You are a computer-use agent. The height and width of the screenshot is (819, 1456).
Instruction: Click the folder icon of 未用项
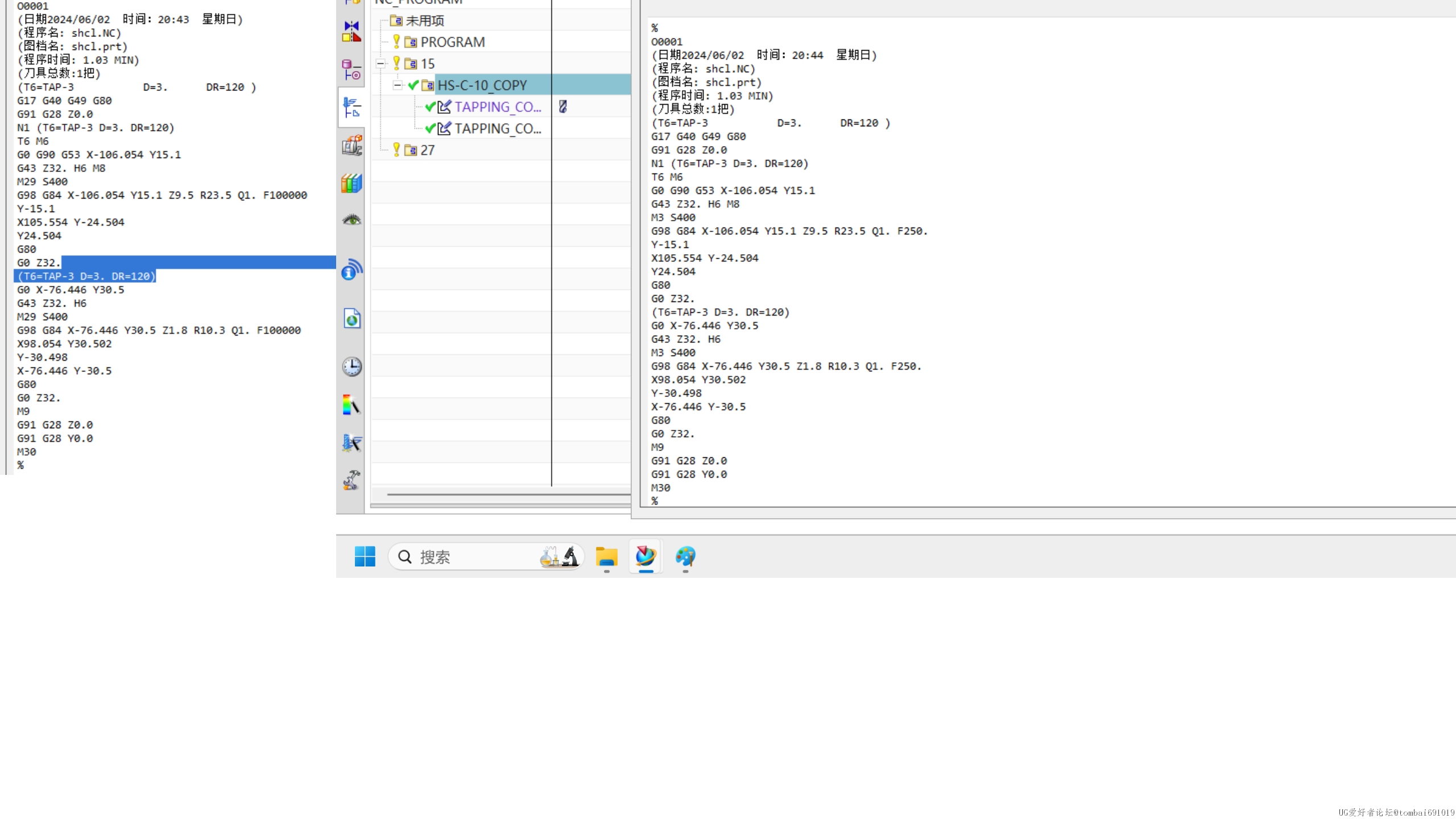click(396, 21)
